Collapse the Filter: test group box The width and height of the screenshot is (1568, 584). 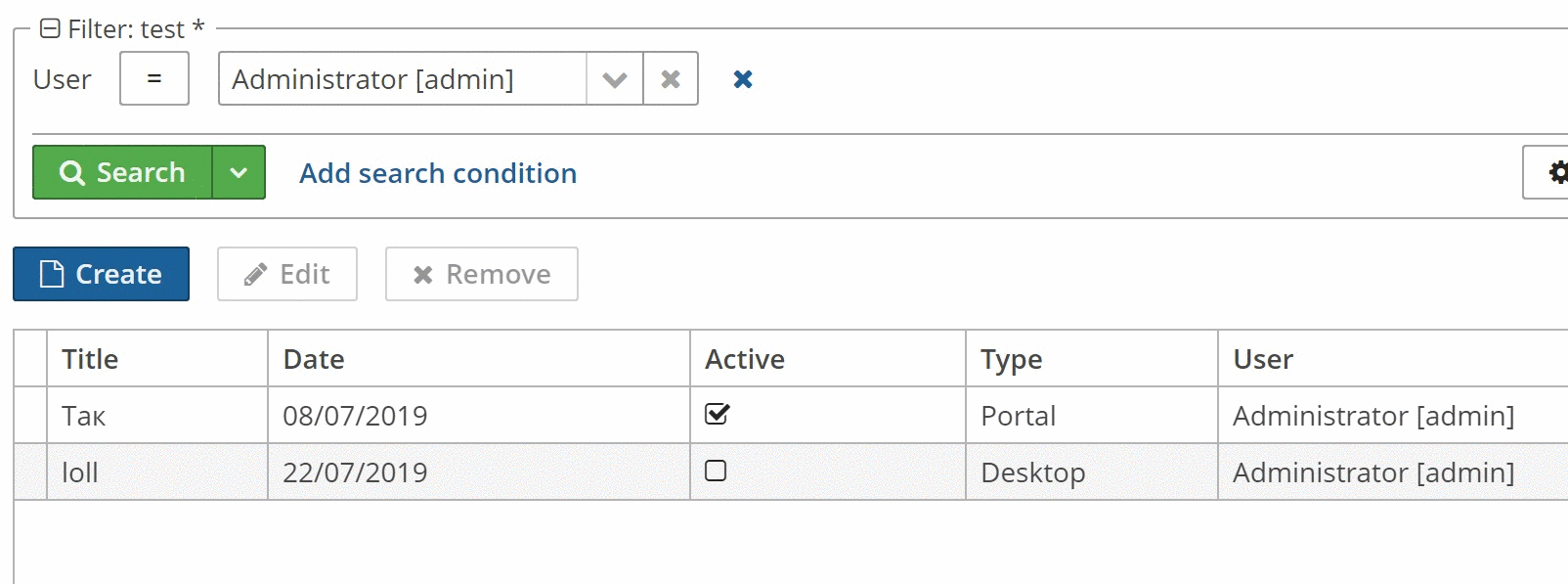(50, 28)
